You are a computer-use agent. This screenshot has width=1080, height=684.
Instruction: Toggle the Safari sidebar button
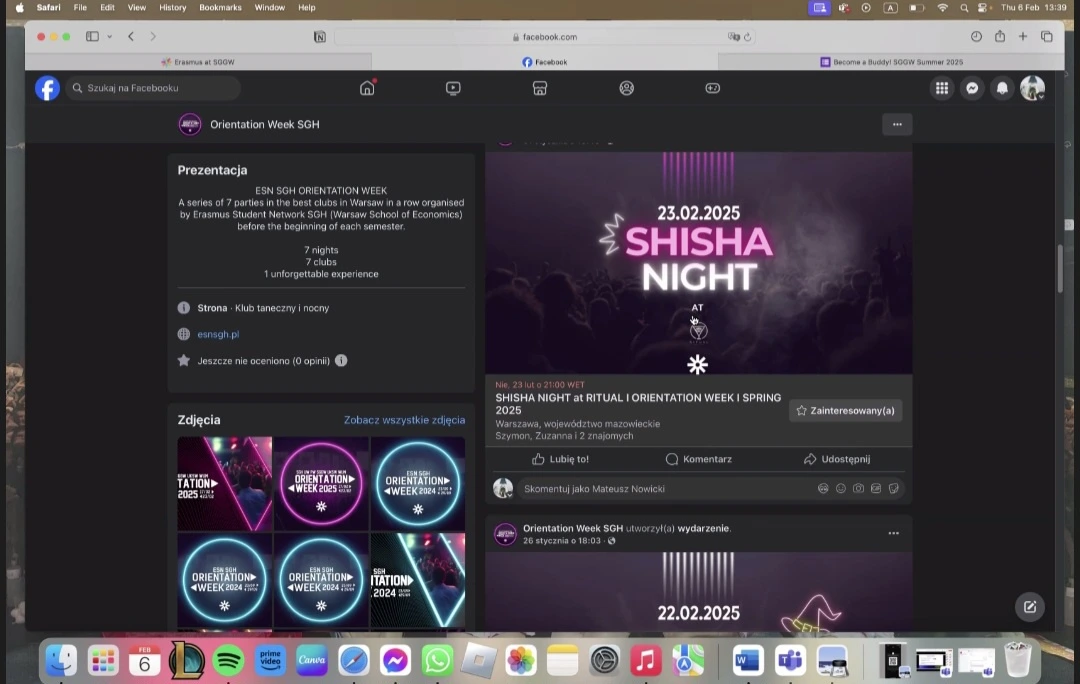(92, 37)
